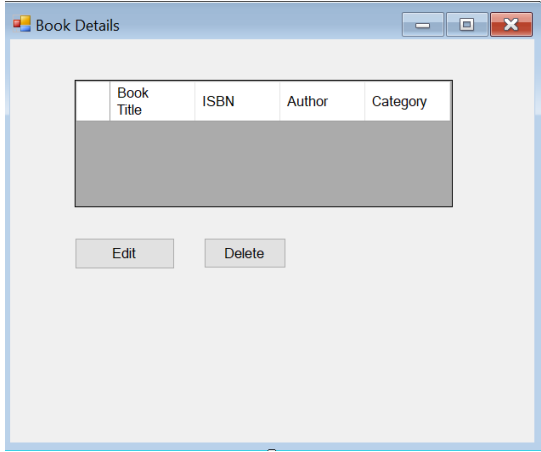This screenshot has width=541, height=452.
Task: Click the right edge of Category header
Action: 450,101
